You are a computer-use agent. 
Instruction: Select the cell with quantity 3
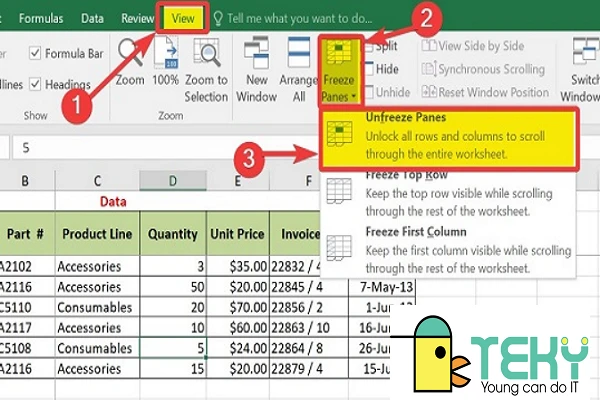(173, 266)
